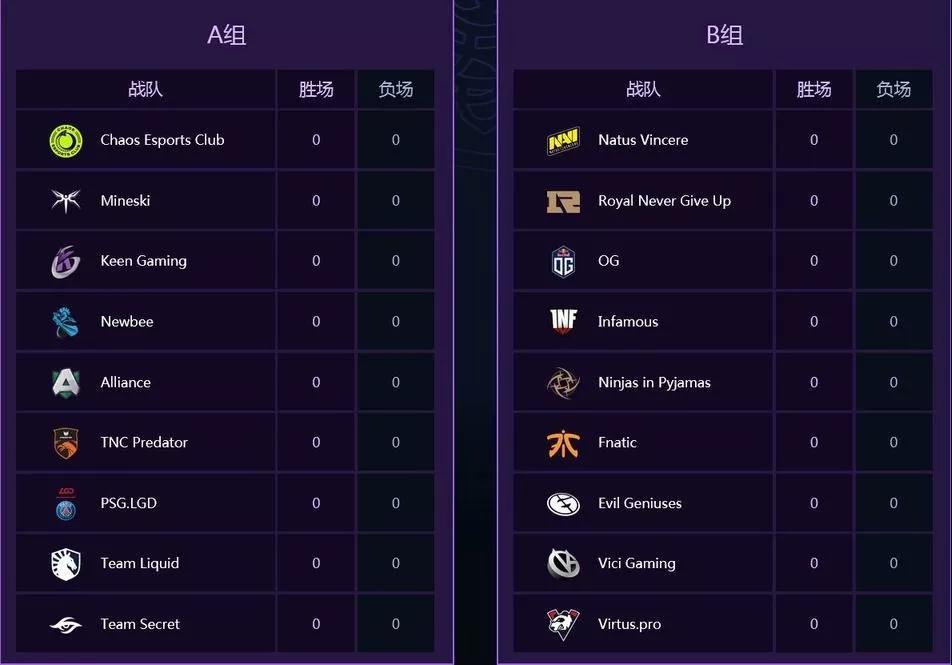
Task: Open the Alliance team logo
Action: pos(66,383)
